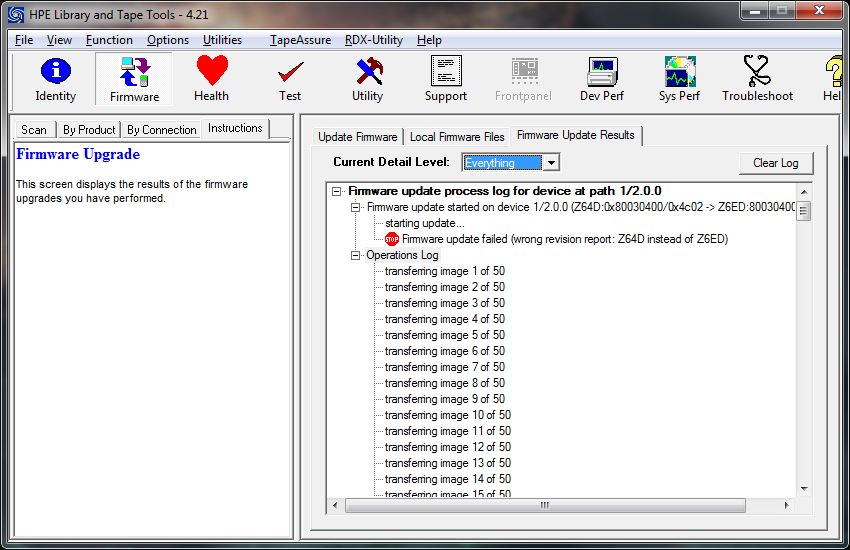This screenshot has height=550, width=850.
Task: Click the Frontpanel toolbar icon
Action: tap(523, 79)
